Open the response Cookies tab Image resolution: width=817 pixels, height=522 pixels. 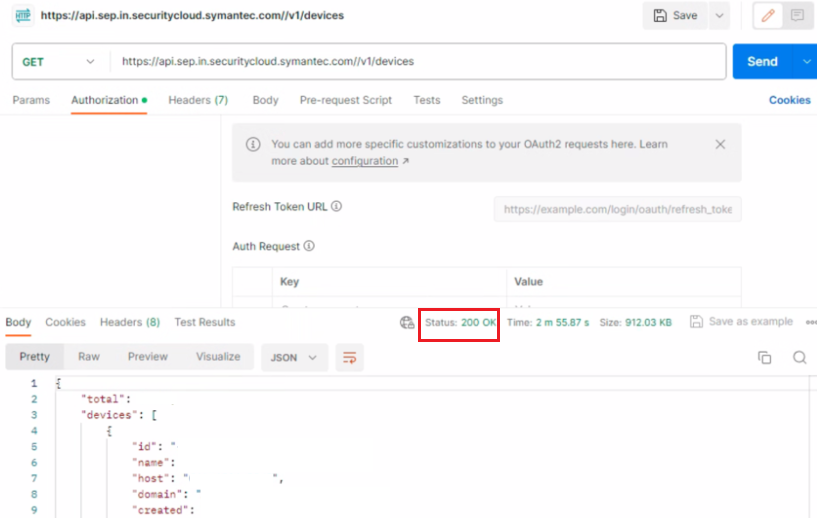tap(65, 322)
